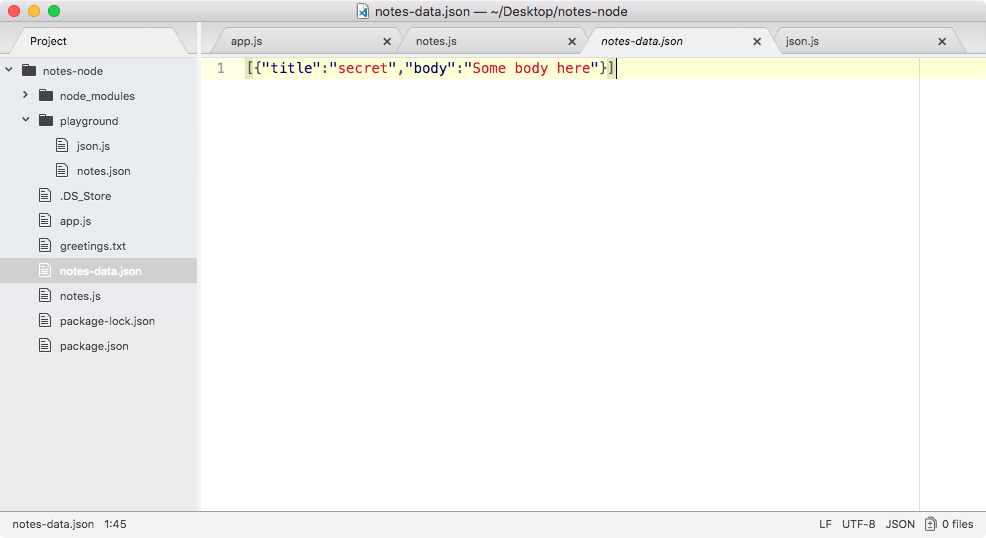Click the playground folder icon
This screenshot has width=986, height=538.
pos(46,120)
